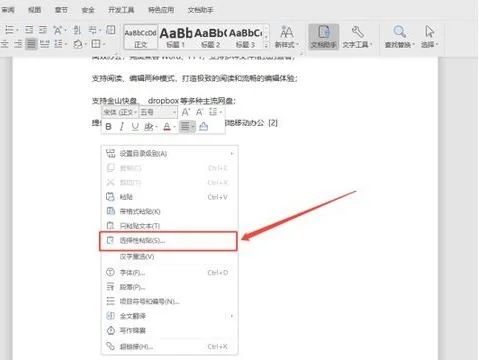The image size is (479, 360).
Task: Toggle justify alignment in the ribbon
Action: 31,44
